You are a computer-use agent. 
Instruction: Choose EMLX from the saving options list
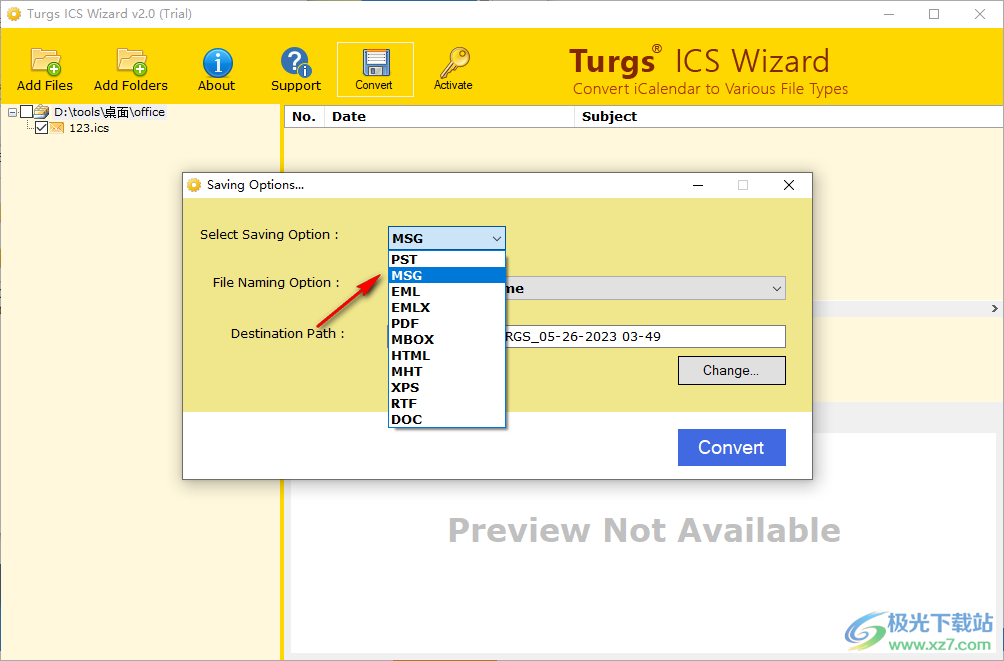coord(447,307)
